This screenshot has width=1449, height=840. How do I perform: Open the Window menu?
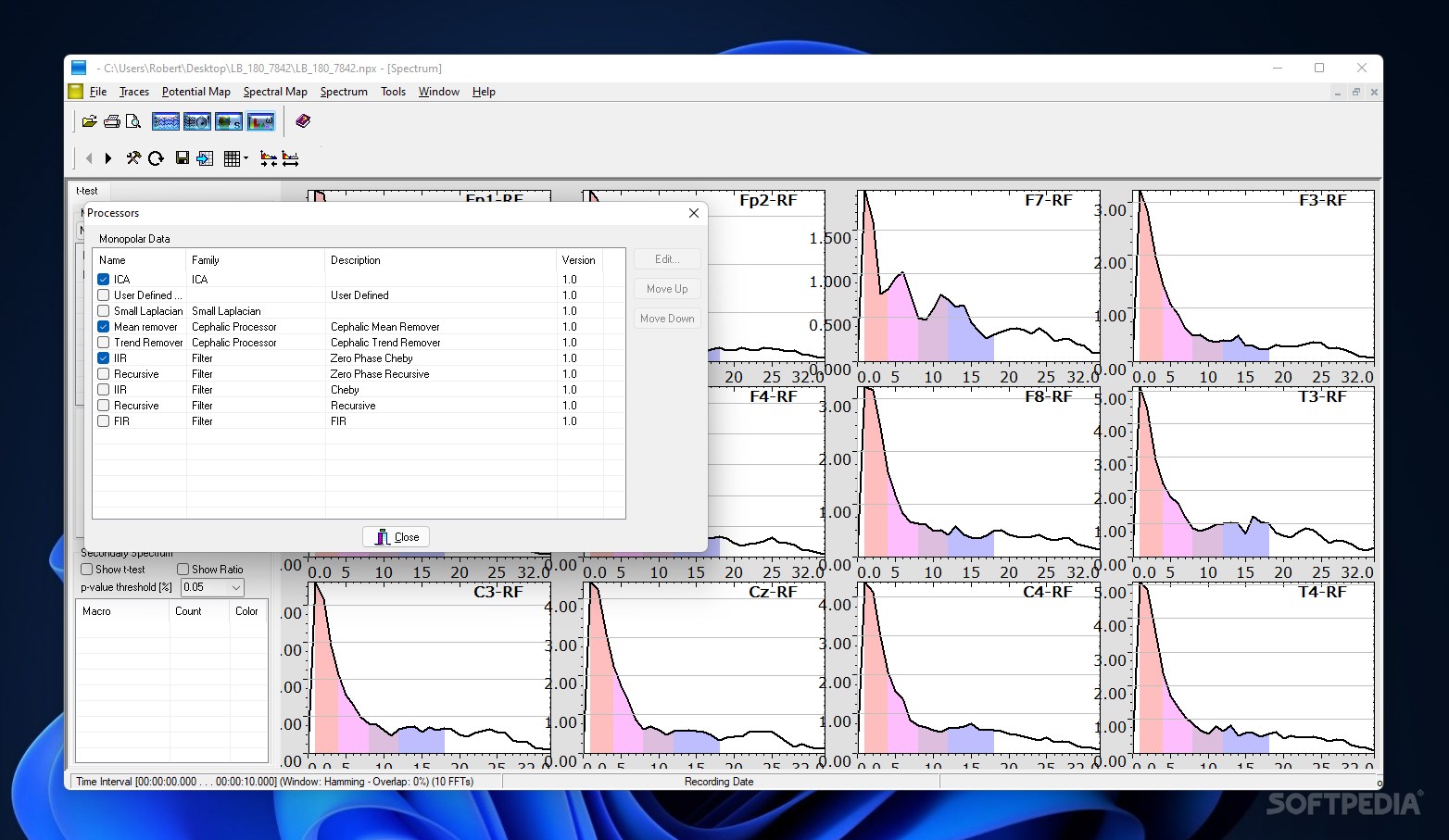439,92
